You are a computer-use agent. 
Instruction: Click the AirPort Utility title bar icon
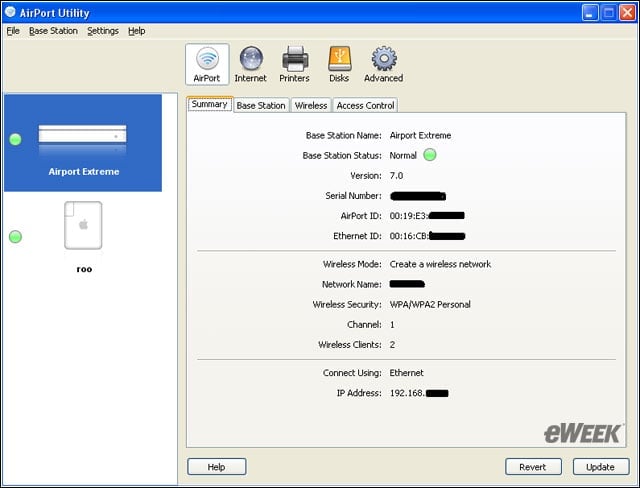(x=10, y=12)
